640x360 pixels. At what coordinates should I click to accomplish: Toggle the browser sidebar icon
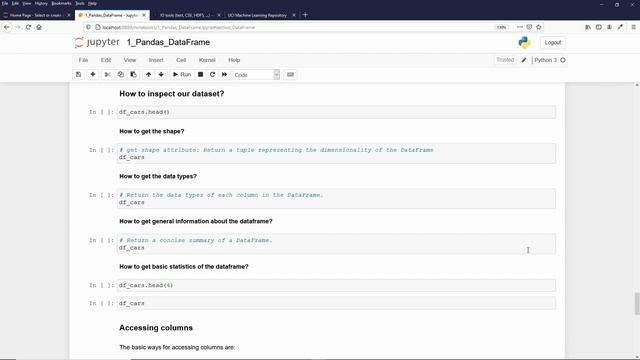599,27
